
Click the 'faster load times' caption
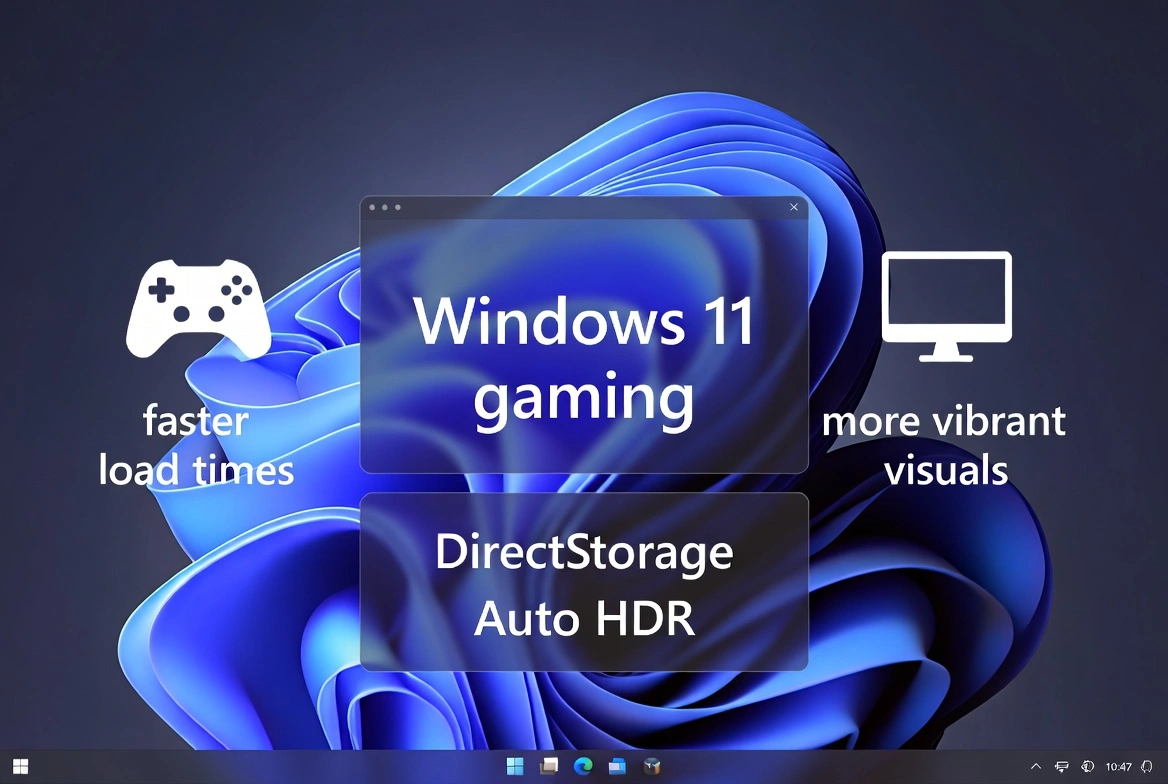[195, 446]
